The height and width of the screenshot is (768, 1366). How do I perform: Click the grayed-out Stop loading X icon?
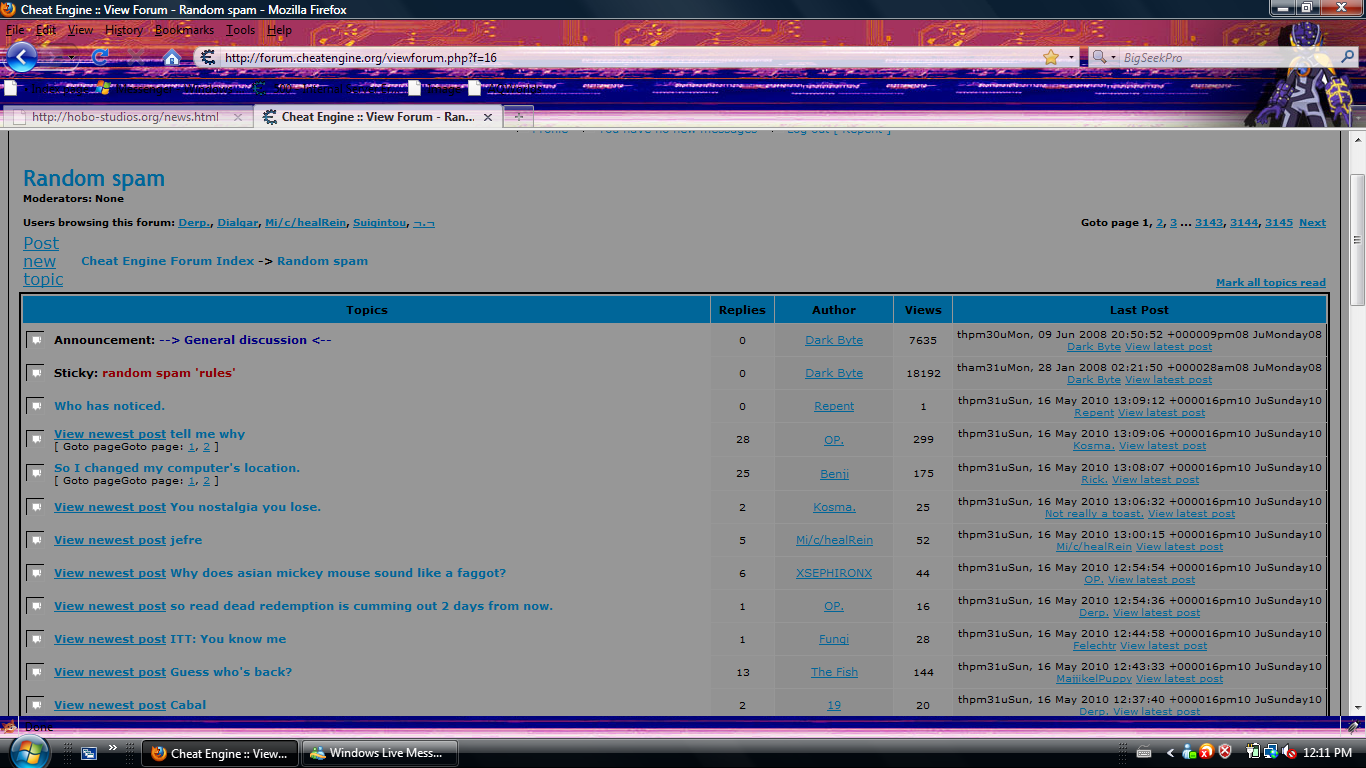pos(135,57)
